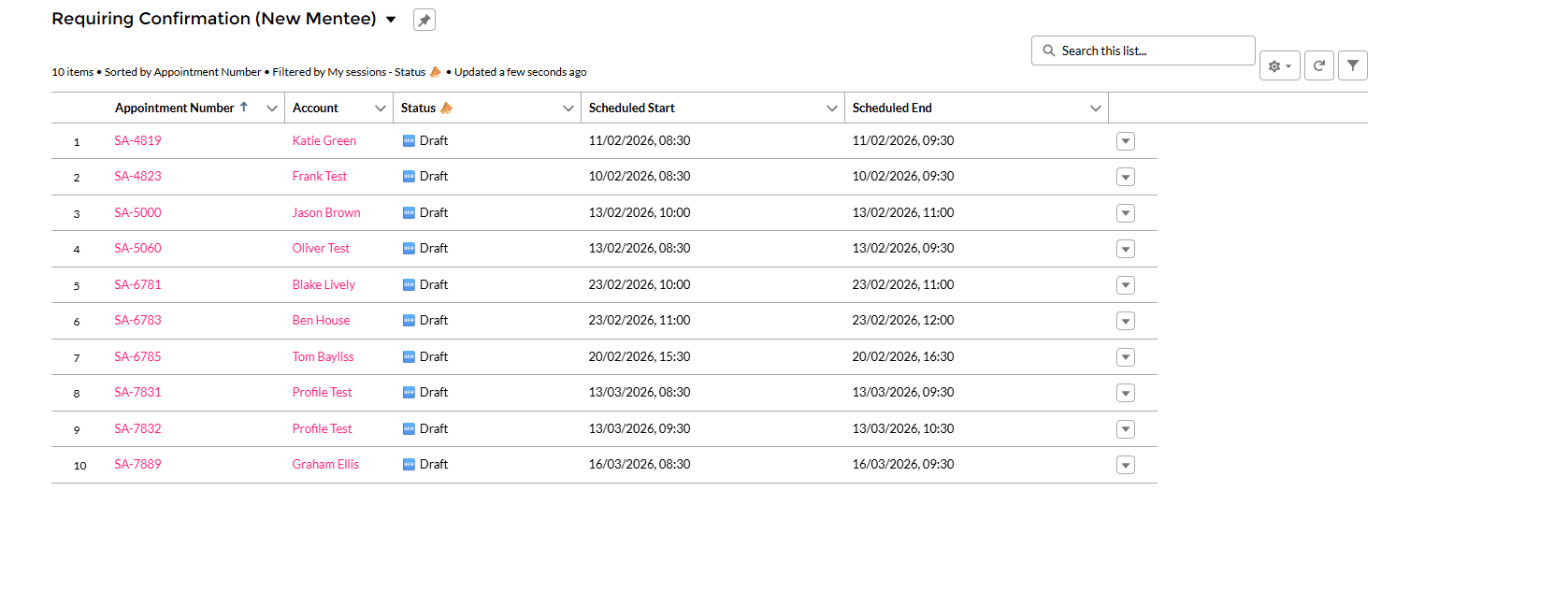Show actions for row SA-6785
Screen dimensions: 1568x607
1126,357
